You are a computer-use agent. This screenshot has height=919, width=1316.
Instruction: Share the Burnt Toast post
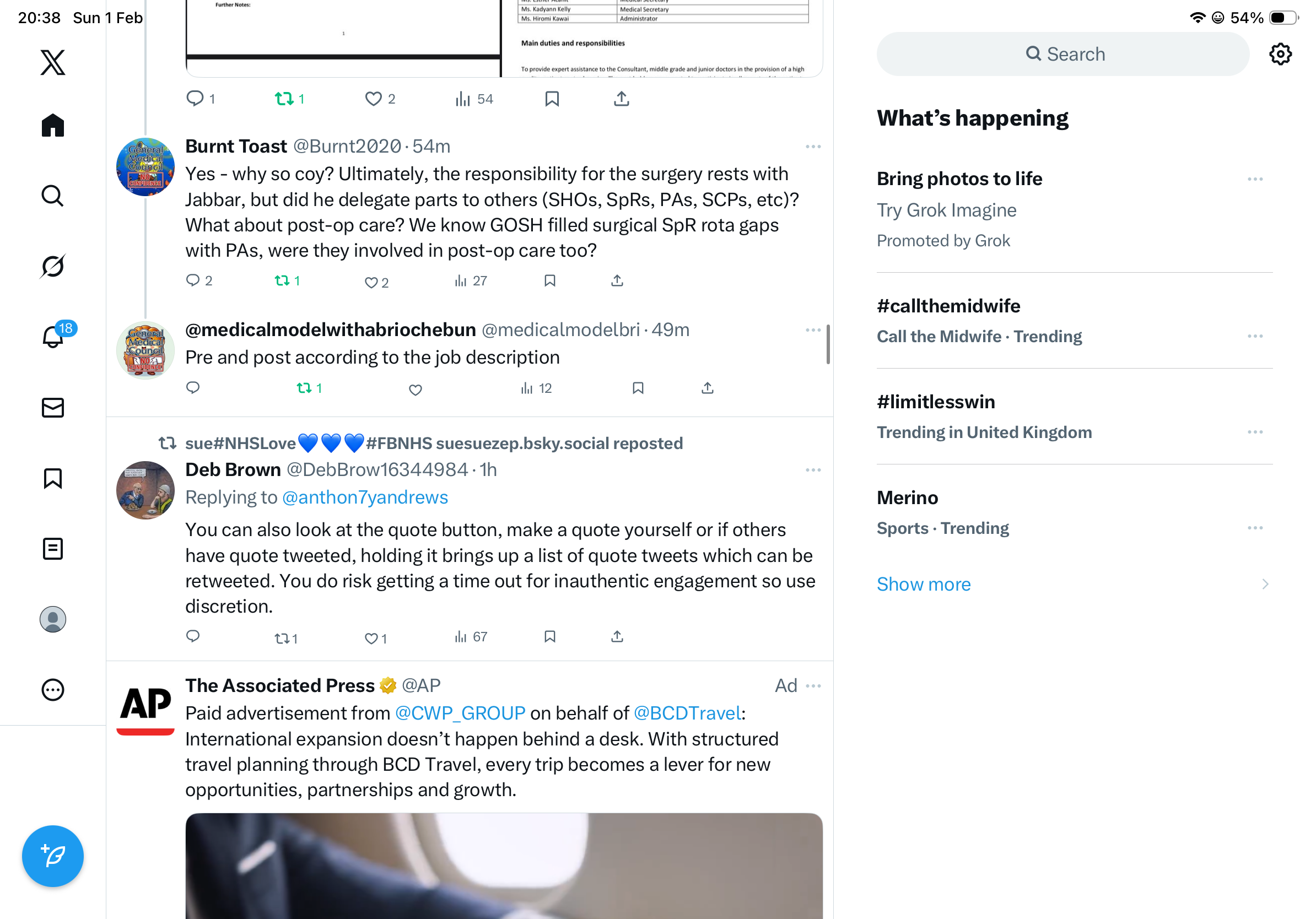[x=617, y=281]
